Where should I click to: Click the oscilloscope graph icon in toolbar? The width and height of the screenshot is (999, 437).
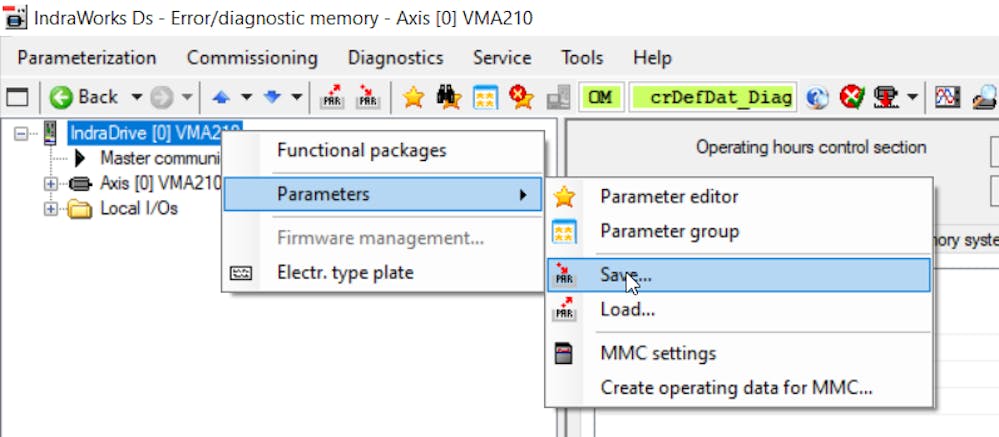tap(946, 97)
